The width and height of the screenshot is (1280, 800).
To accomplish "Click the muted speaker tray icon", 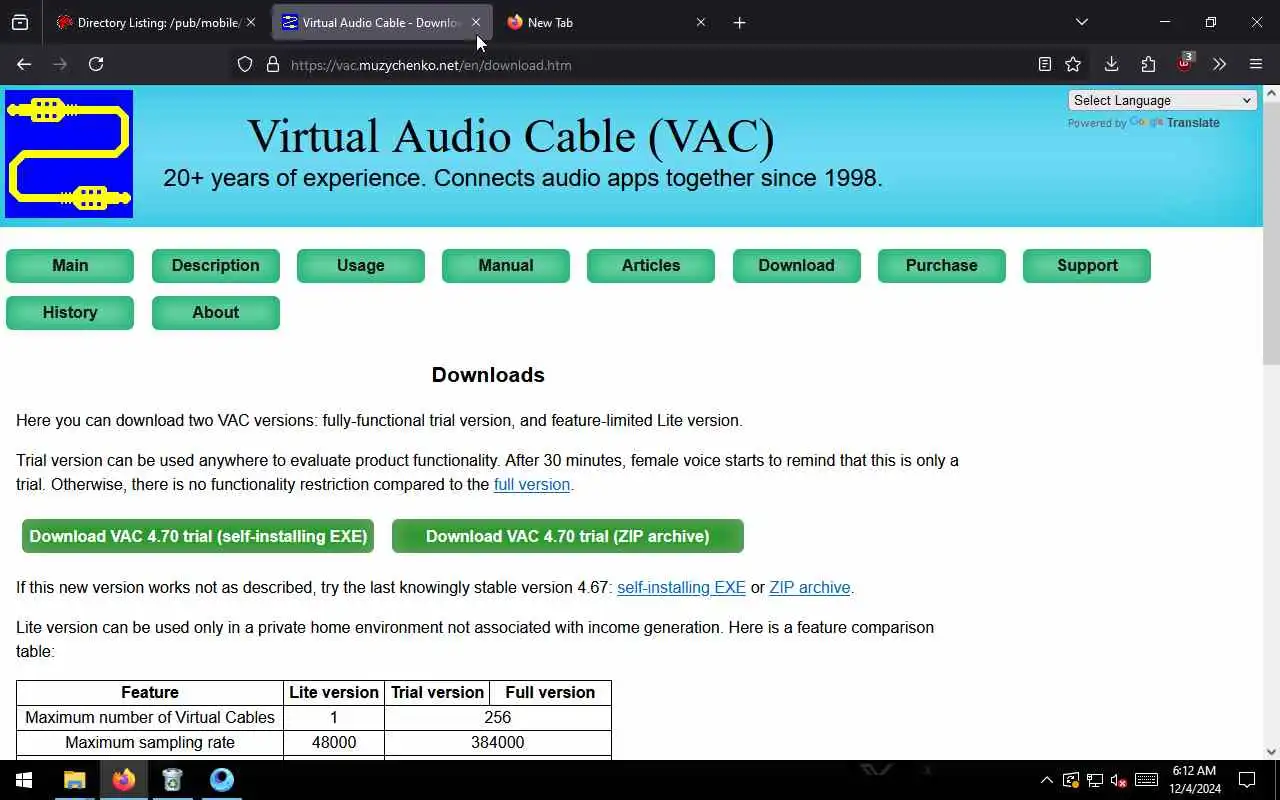I will tap(1120, 780).
